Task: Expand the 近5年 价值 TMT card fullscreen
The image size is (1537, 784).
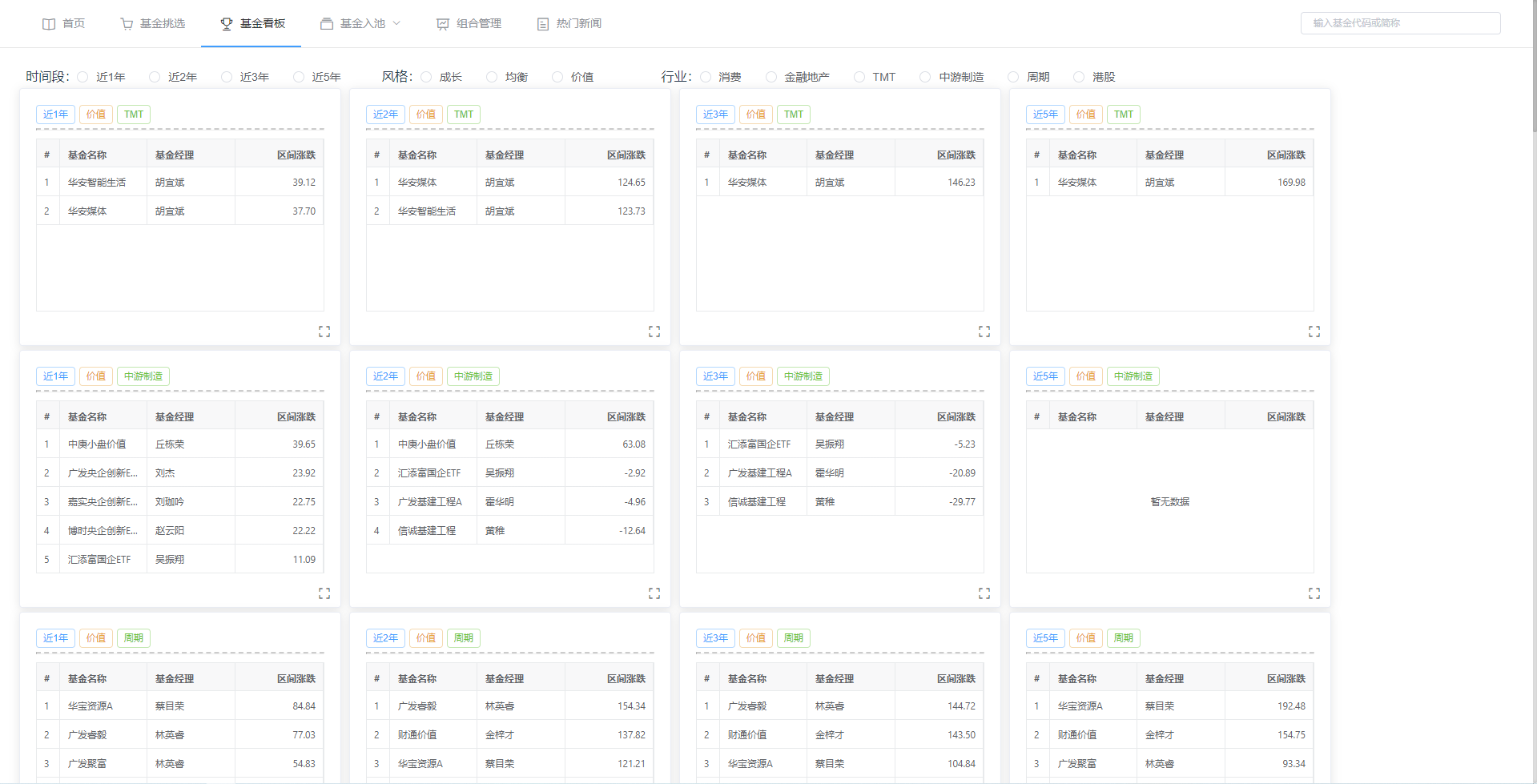Action: [x=1314, y=332]
